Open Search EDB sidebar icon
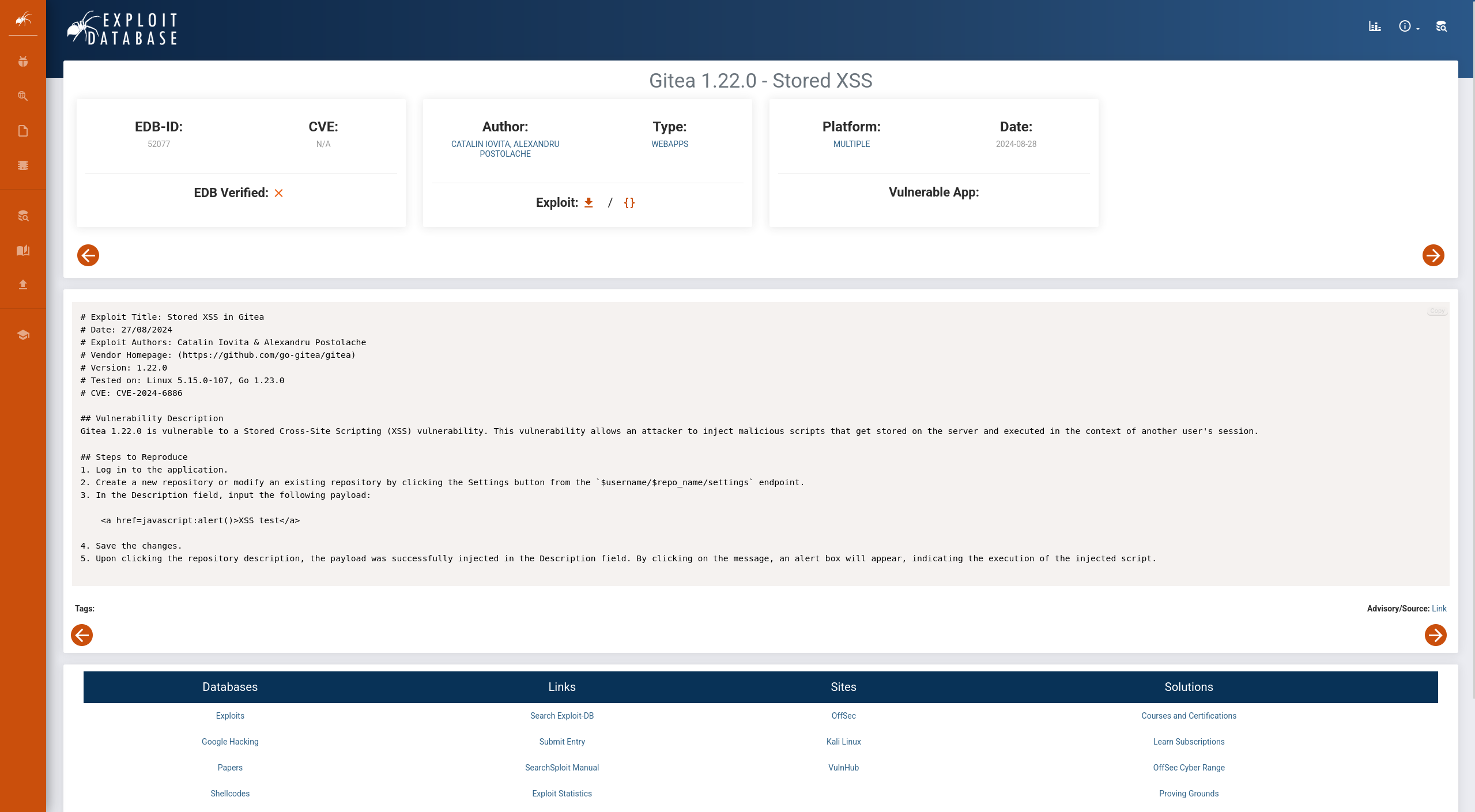Screen dimensions: 1475x812 coord(23,216)
